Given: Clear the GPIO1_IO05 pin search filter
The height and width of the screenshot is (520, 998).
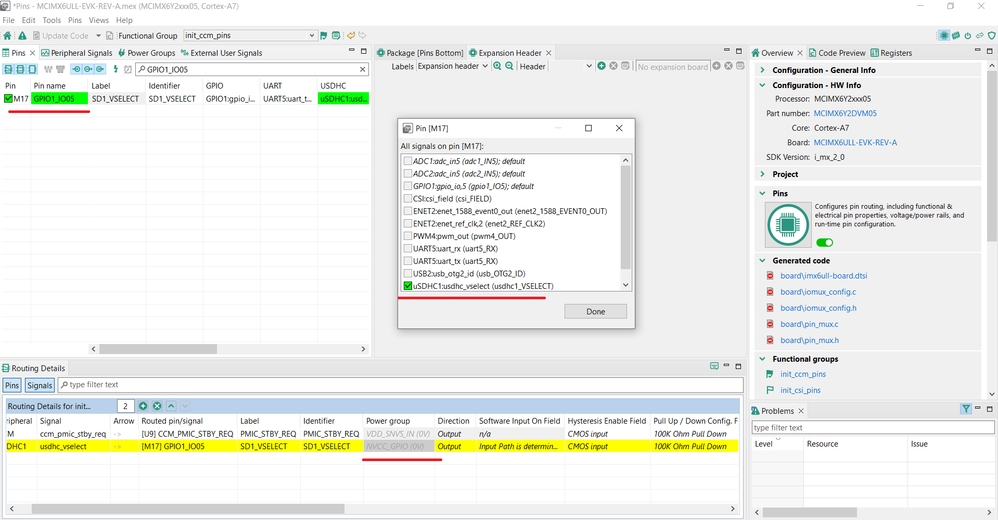Looking at the screenshot, I should click(363, 69).
